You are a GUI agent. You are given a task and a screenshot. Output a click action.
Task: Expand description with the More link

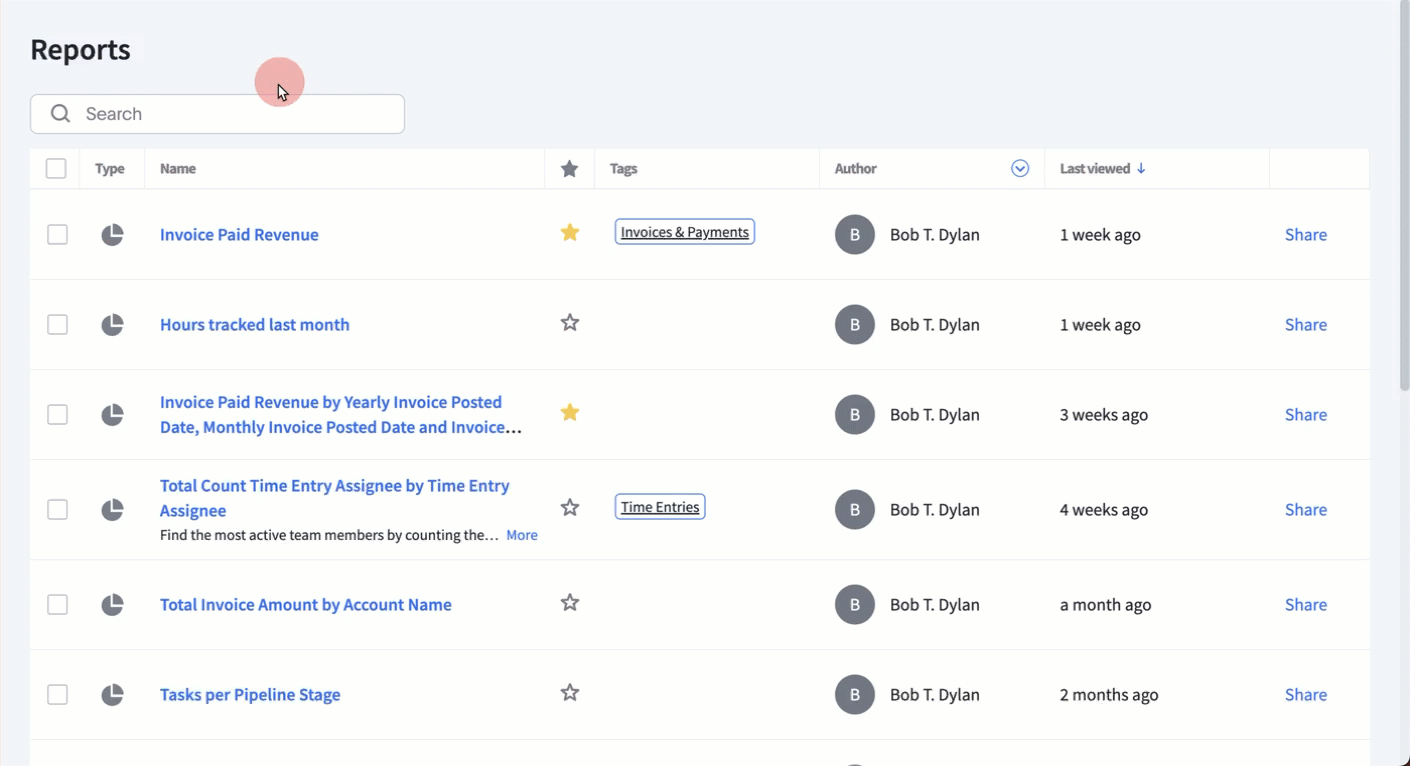point(521,536)
